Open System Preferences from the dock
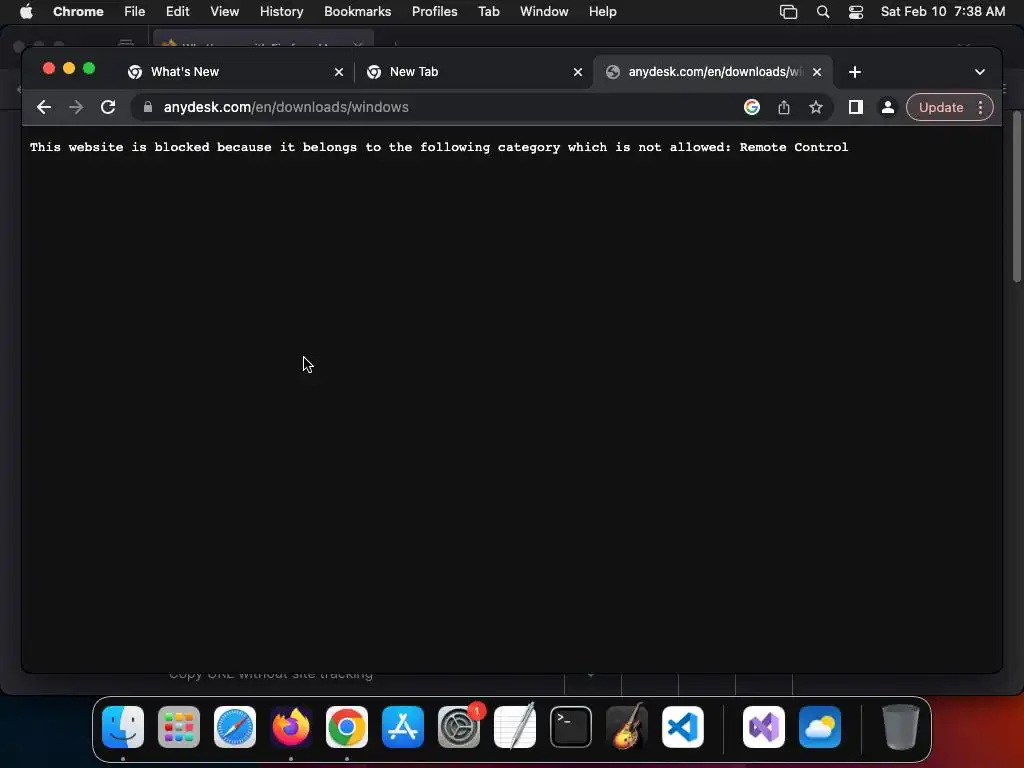This screenshot has height=768, width=1024. tap(459, 727)
